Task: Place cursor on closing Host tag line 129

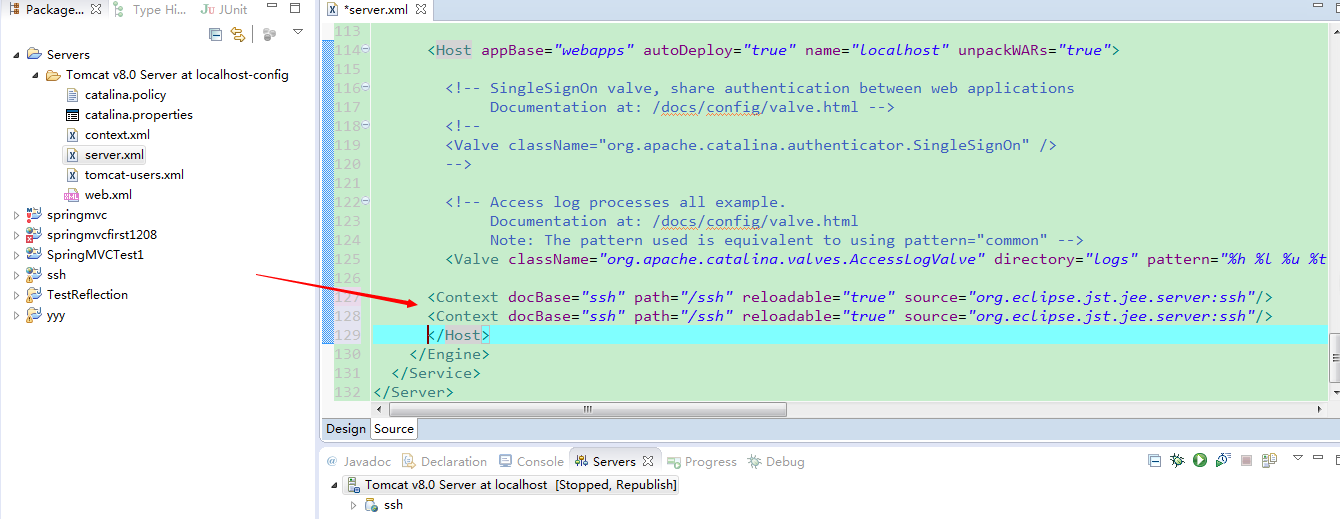Action: click(x=458, y=335)
